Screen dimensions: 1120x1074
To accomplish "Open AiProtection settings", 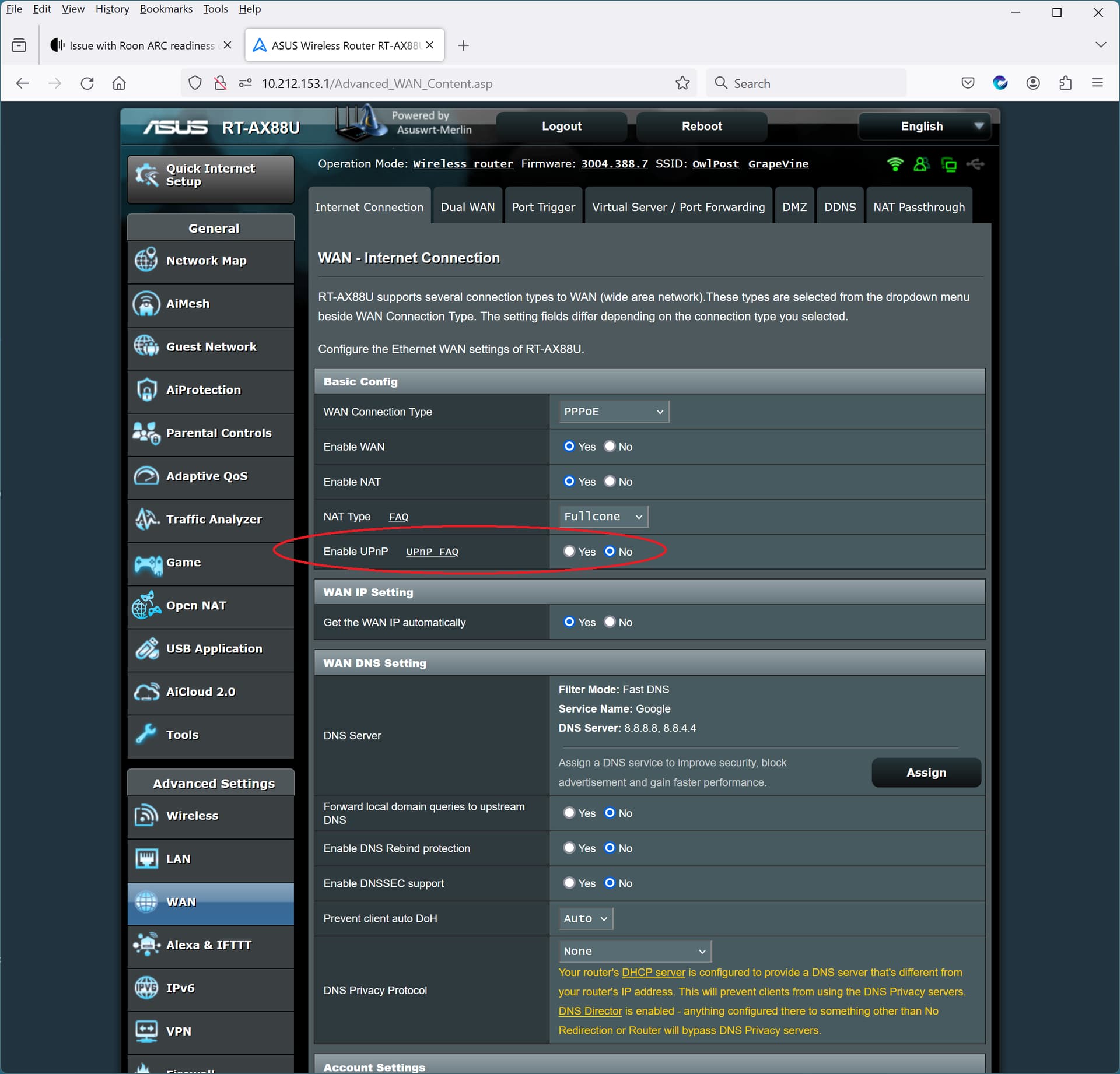I will click(x=203, y=389).
